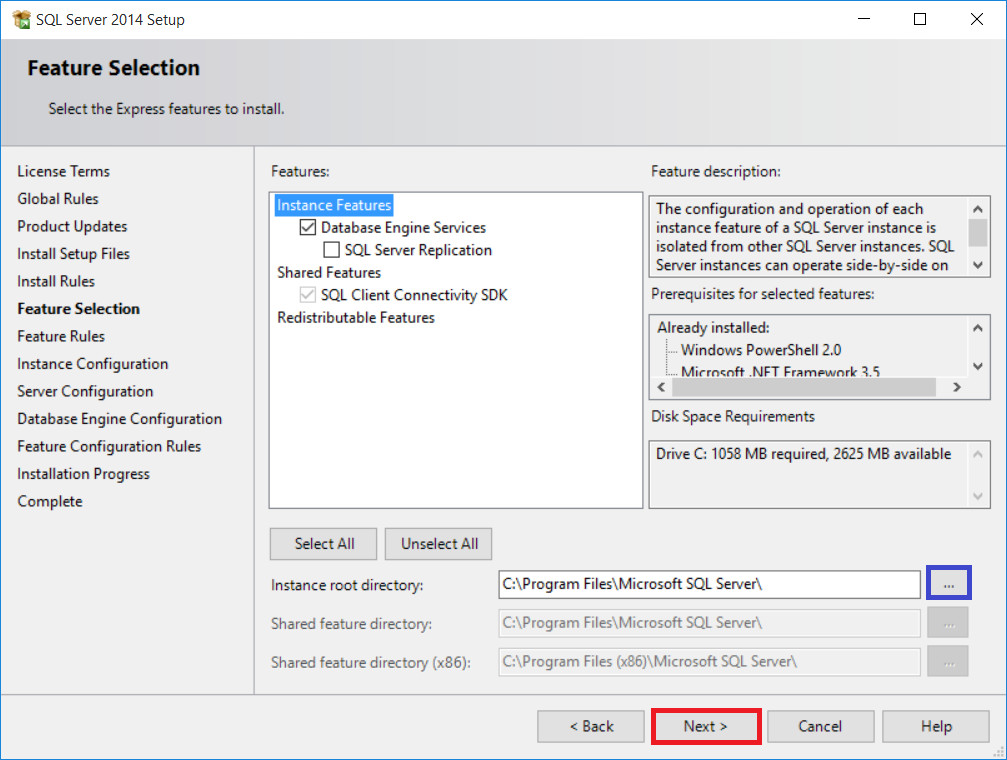Click Feature Configuration Rules step
1007x760 pixels.
point(109,446)
